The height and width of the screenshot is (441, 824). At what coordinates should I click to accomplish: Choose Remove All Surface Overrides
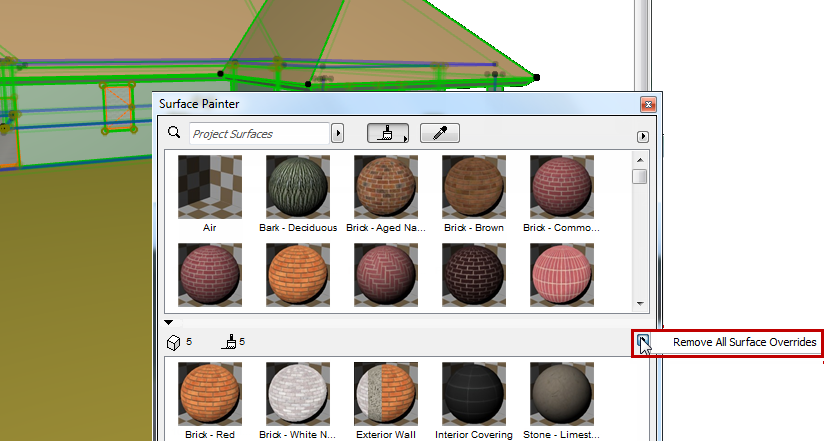click(x=744, y=342)
